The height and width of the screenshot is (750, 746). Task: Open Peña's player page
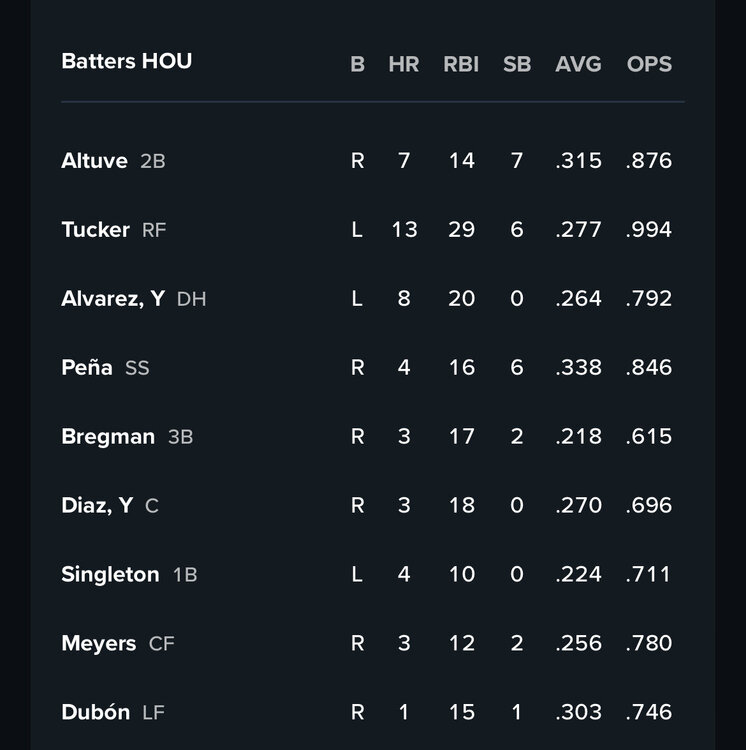[x=87, y=368]
